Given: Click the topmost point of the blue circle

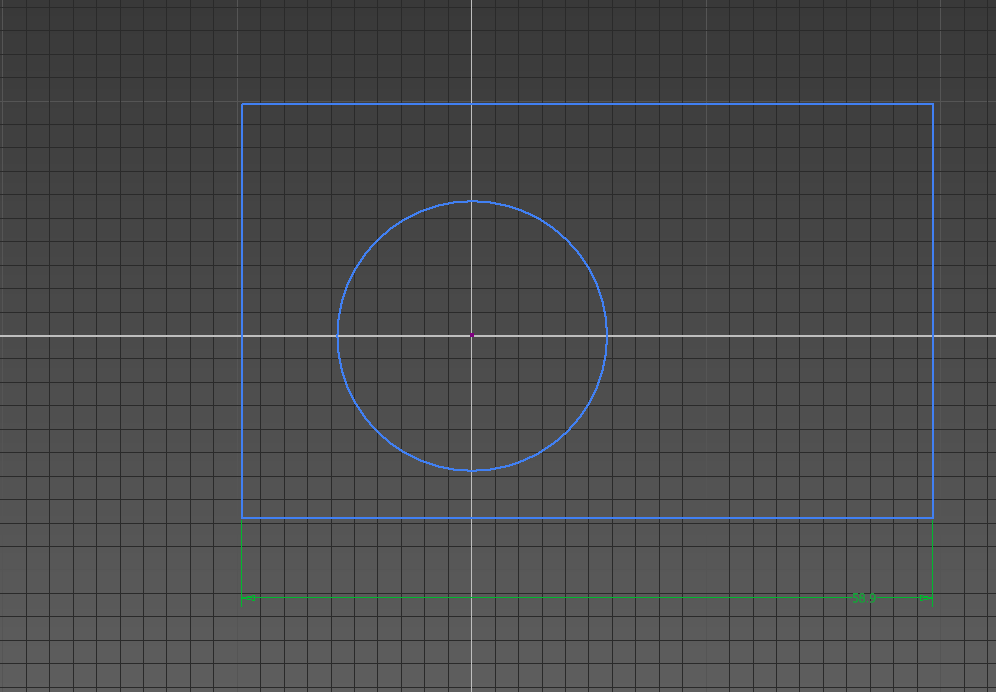Looking at the screenshot, I should coord(472,201).
